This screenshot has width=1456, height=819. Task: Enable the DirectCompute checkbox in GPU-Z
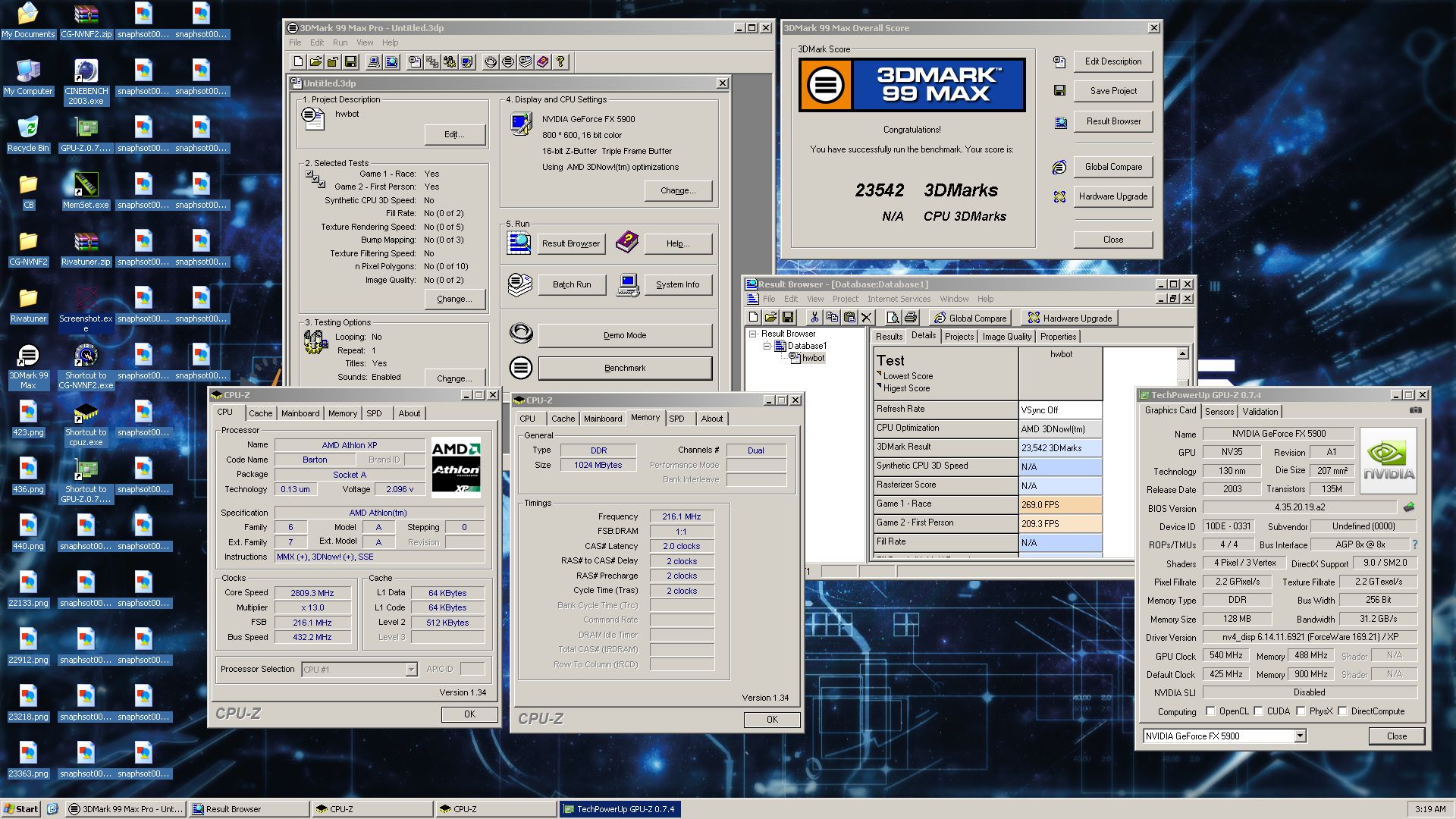pos(1342,711)
